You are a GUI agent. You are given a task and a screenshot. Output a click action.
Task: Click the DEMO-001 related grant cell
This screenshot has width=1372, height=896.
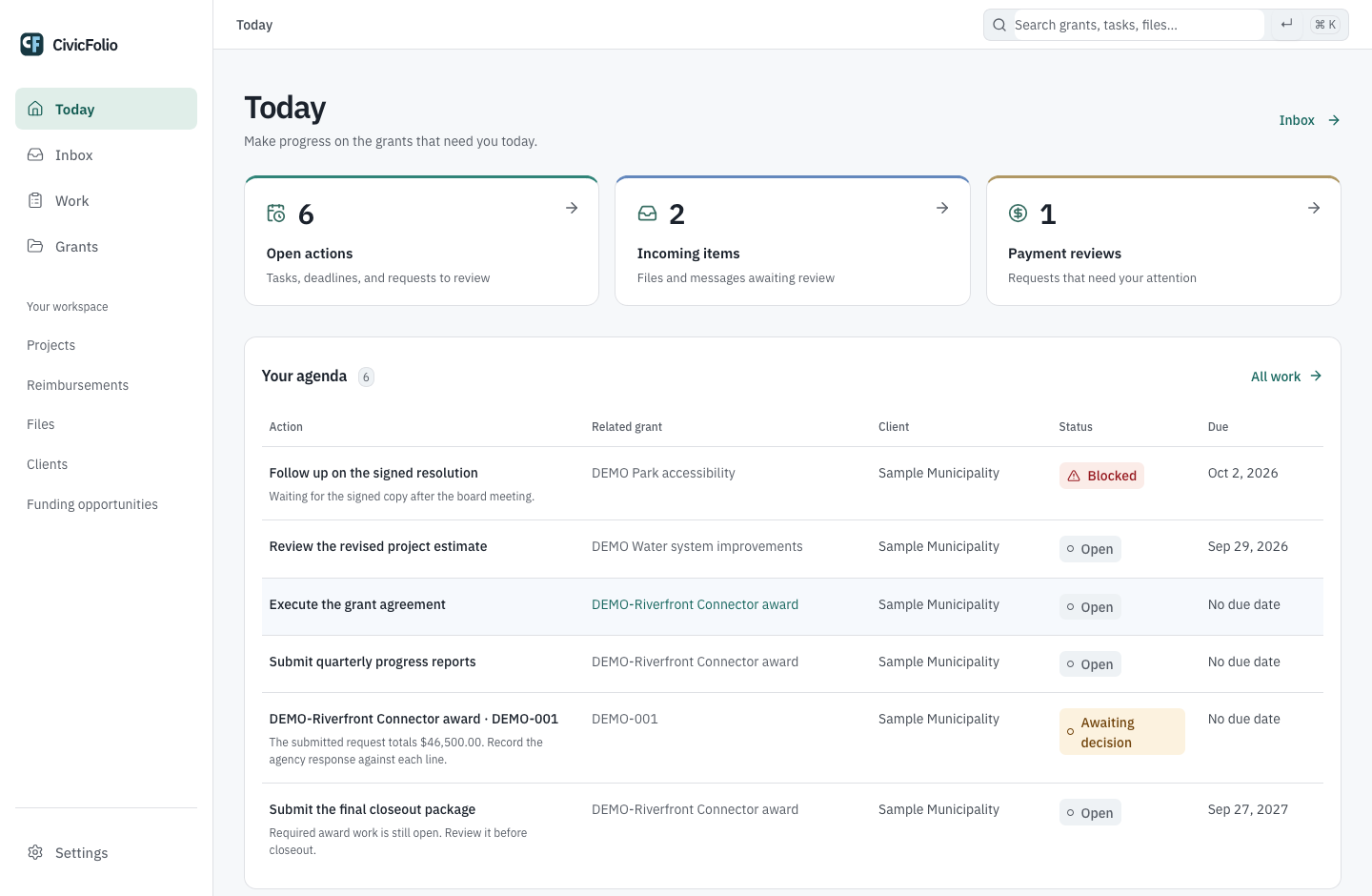(x=625, y=719)
